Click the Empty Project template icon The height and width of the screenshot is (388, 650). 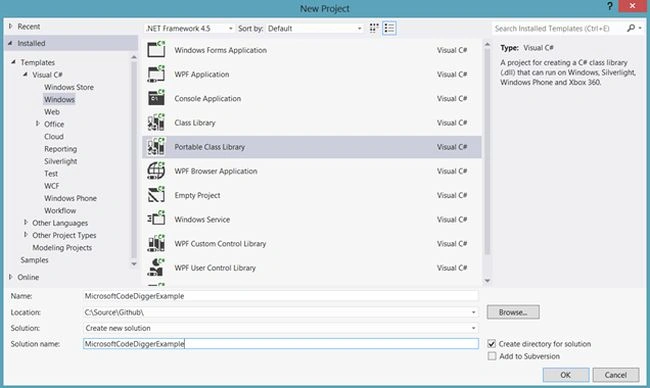coord(156,195)
